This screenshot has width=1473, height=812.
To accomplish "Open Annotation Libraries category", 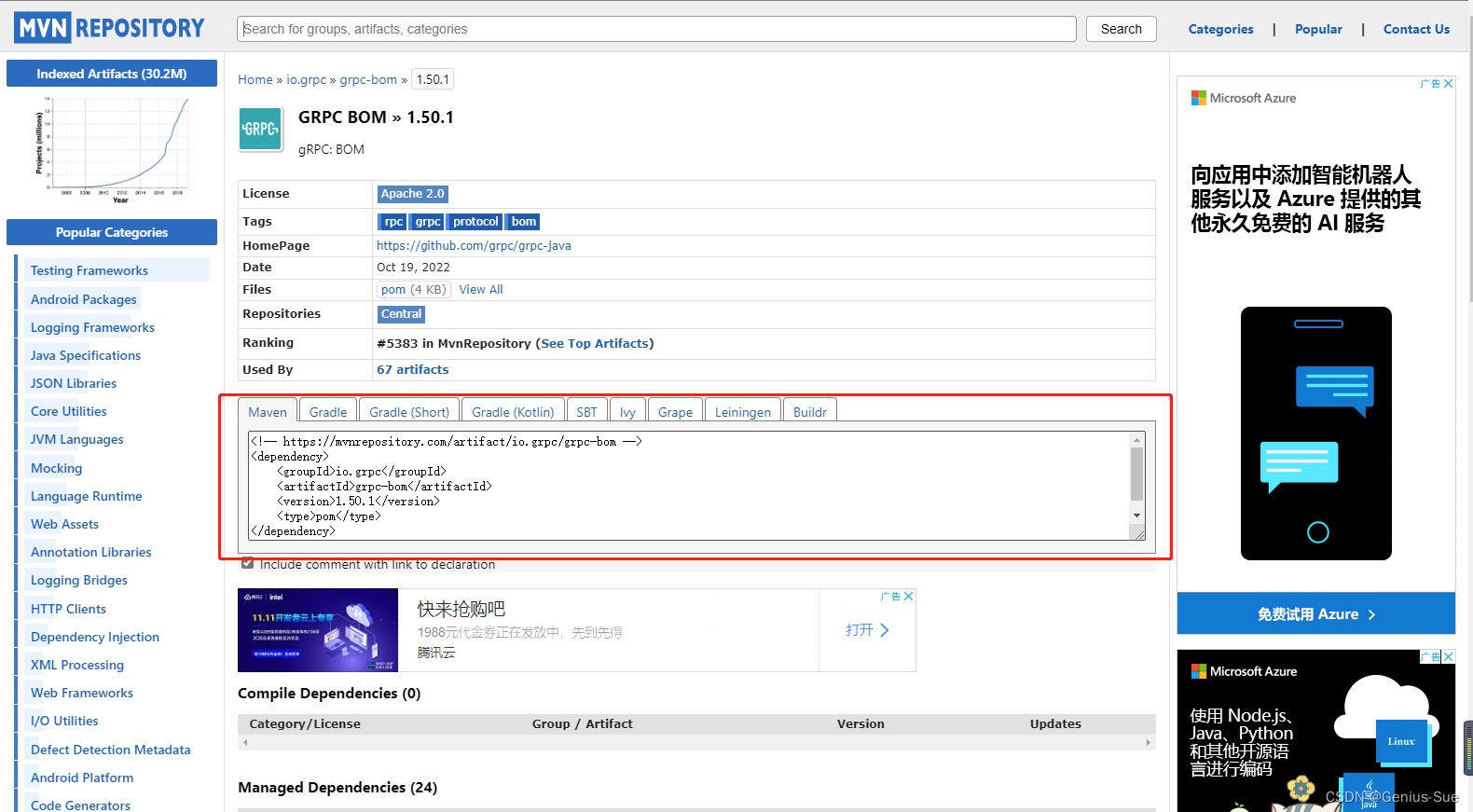I will click(90, 552).
